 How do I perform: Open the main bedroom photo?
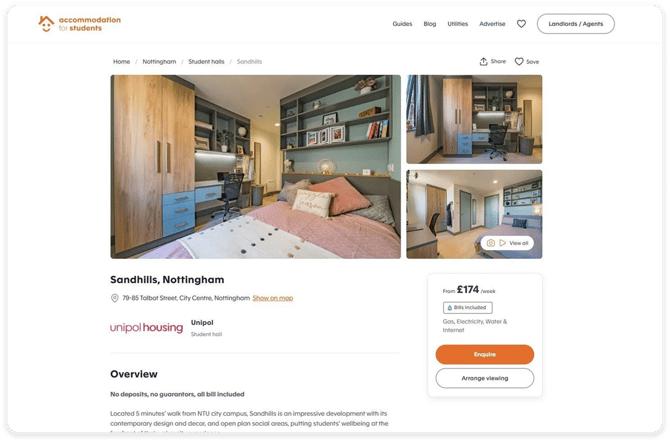[256, 167]
